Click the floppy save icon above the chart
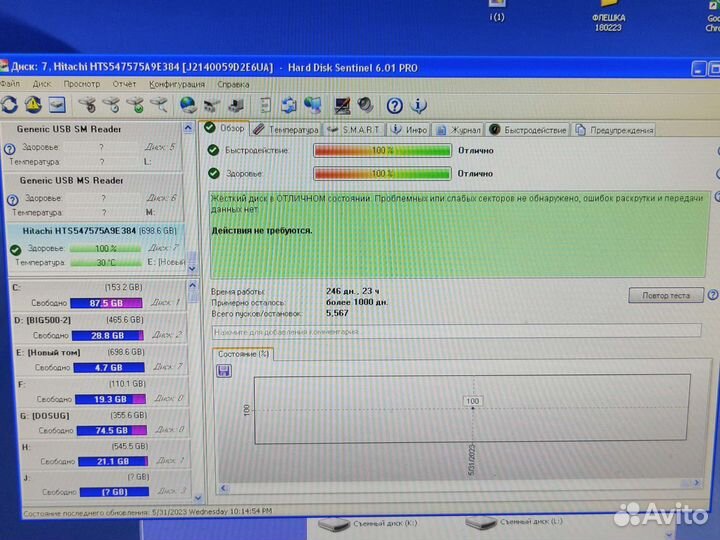Viewport: 720px width, 540px height. pos(224,371)
